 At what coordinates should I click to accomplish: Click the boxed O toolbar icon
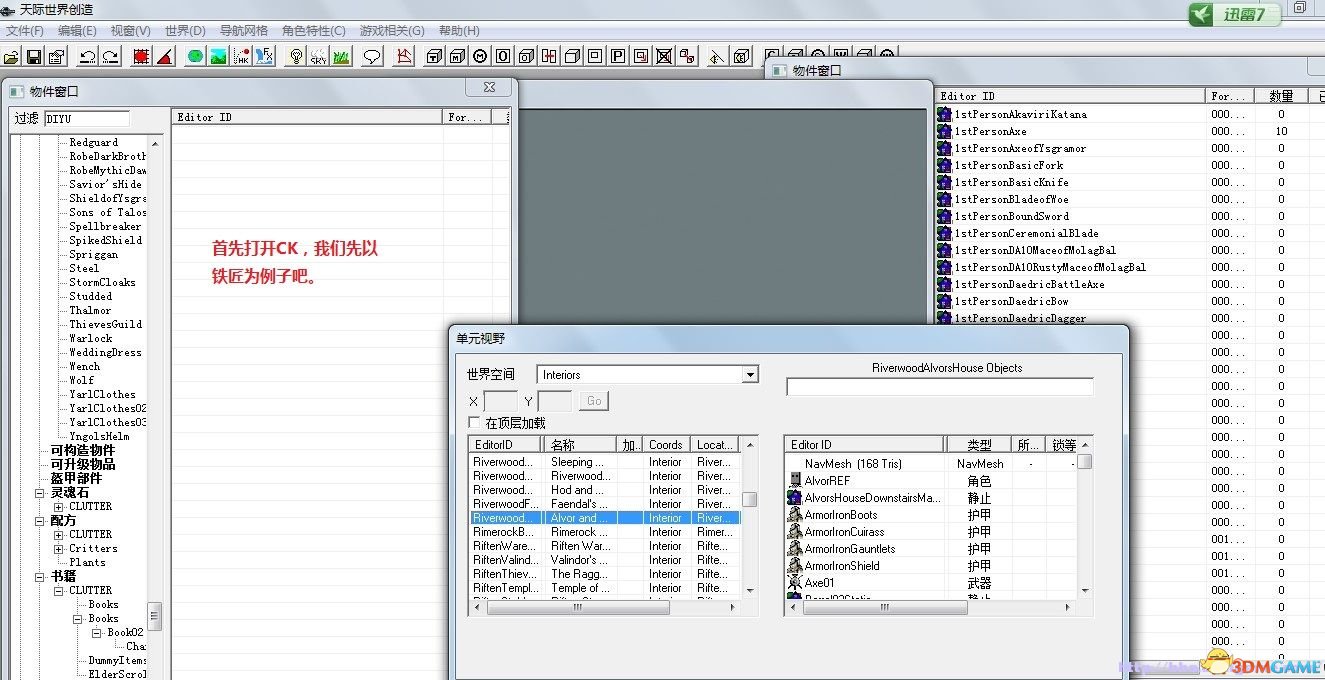(503, 56)
